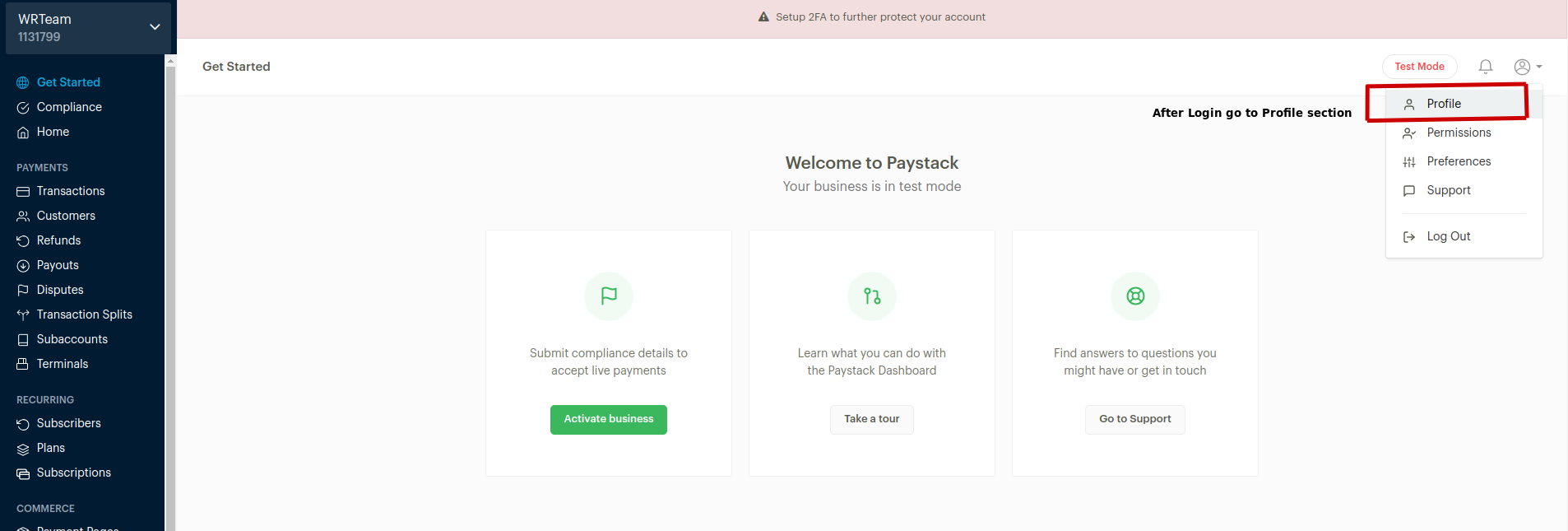1568x531 pixels.
Task: Click the Disputes flag icon
Action: [23, 291]
